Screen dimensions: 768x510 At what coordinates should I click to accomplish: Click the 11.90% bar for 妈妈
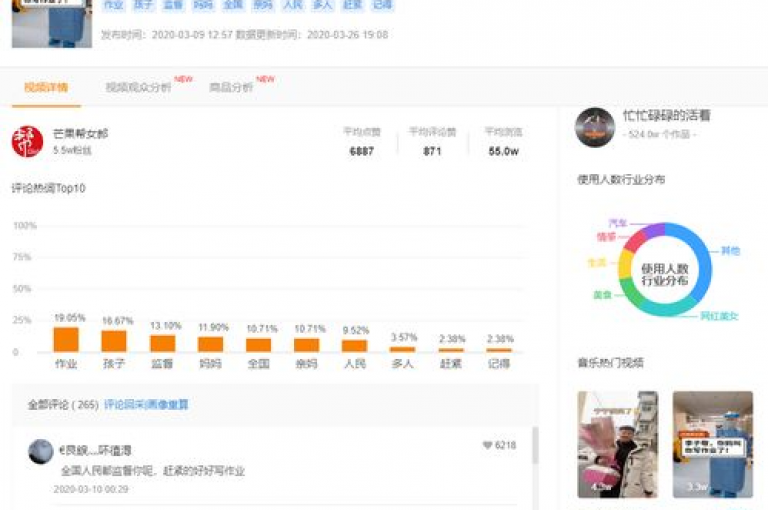point(210,344)
